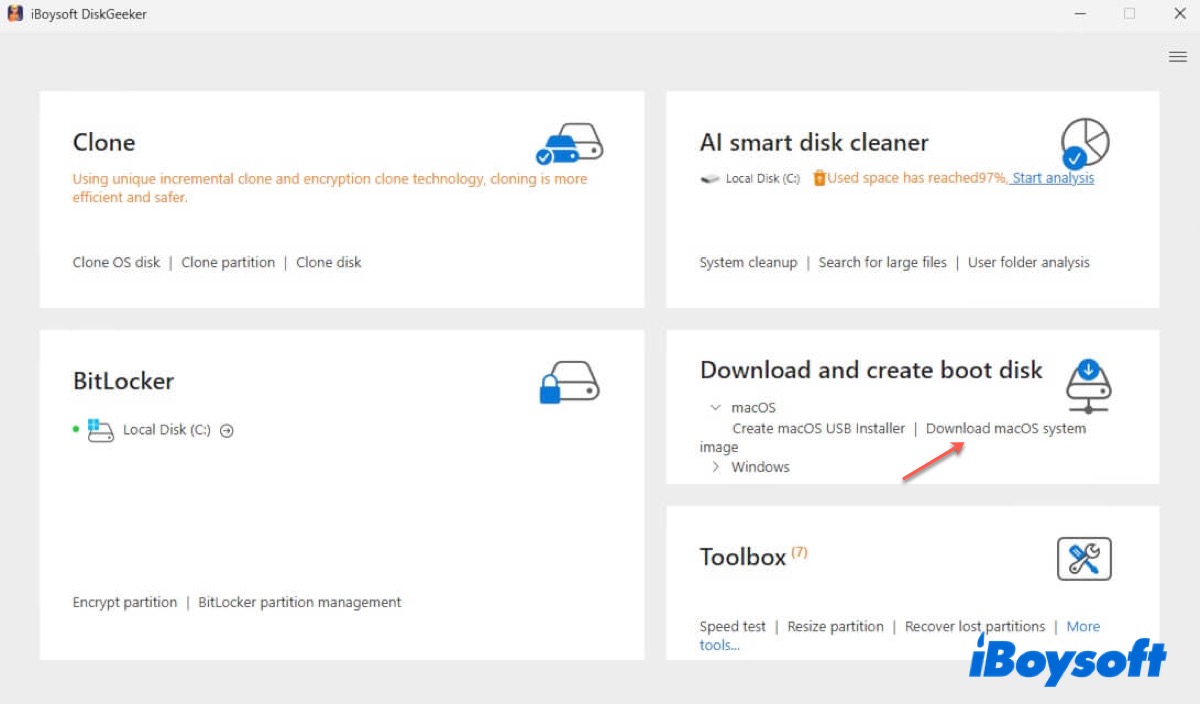1200x704 pixels.
Task: Click the BitLocker padlock drive icon
Action: (x=569, y=383)
